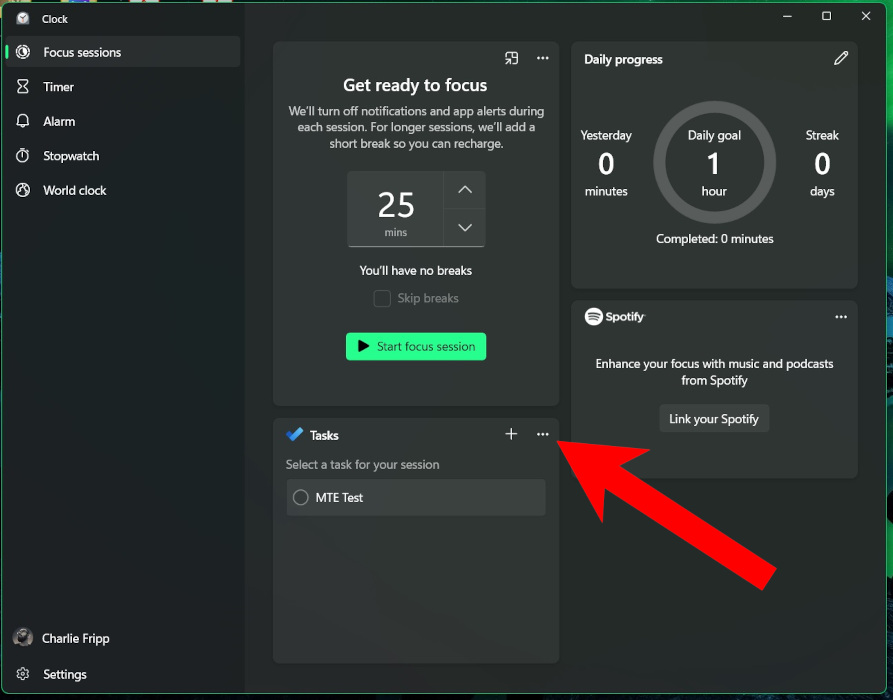
Task: Increase session minutes with the up arrow
Action: point(464,190)
